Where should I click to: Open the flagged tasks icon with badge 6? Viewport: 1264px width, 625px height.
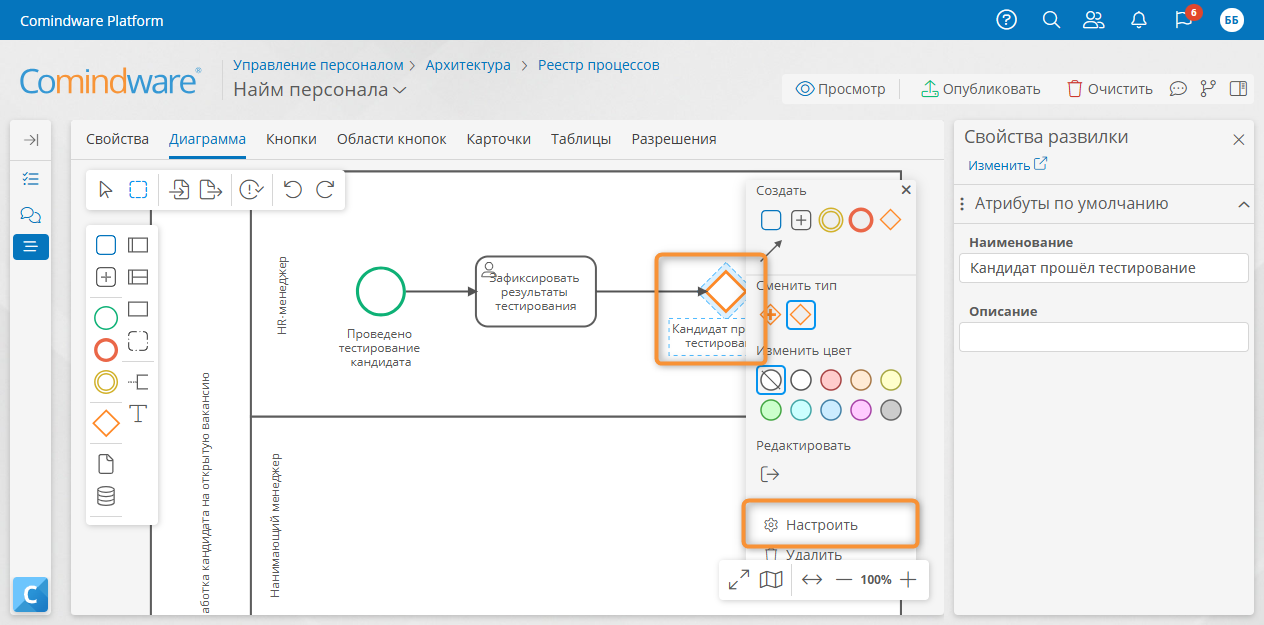[1184, 19]
